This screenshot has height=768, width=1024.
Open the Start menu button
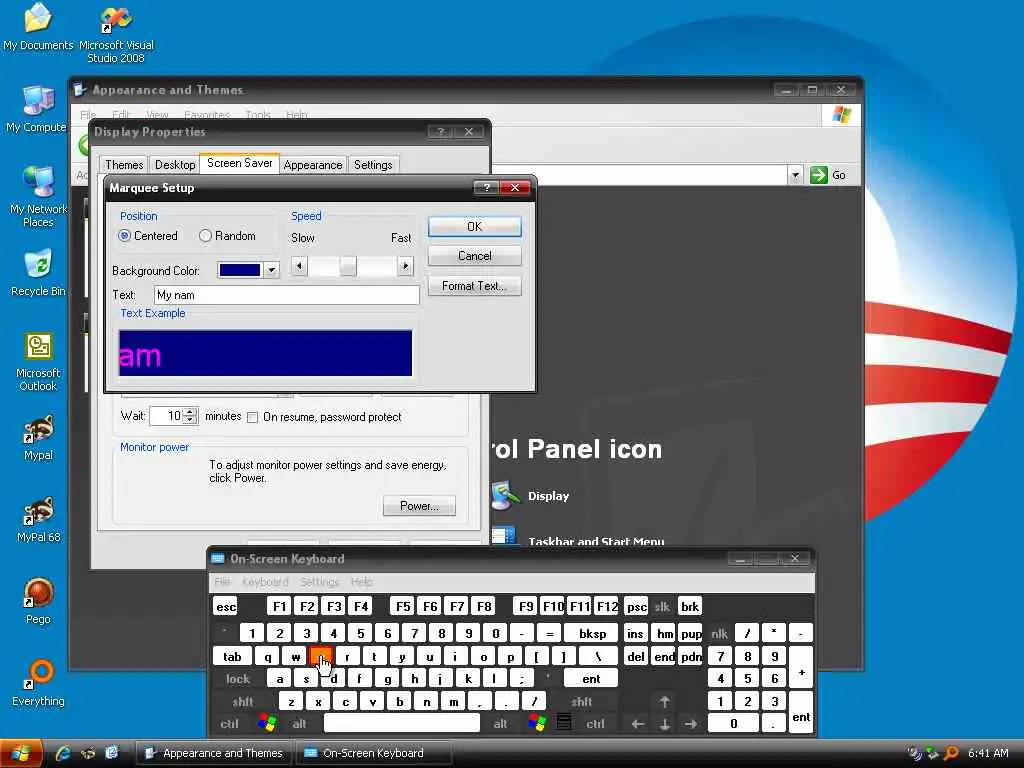(x=21, y=754)
